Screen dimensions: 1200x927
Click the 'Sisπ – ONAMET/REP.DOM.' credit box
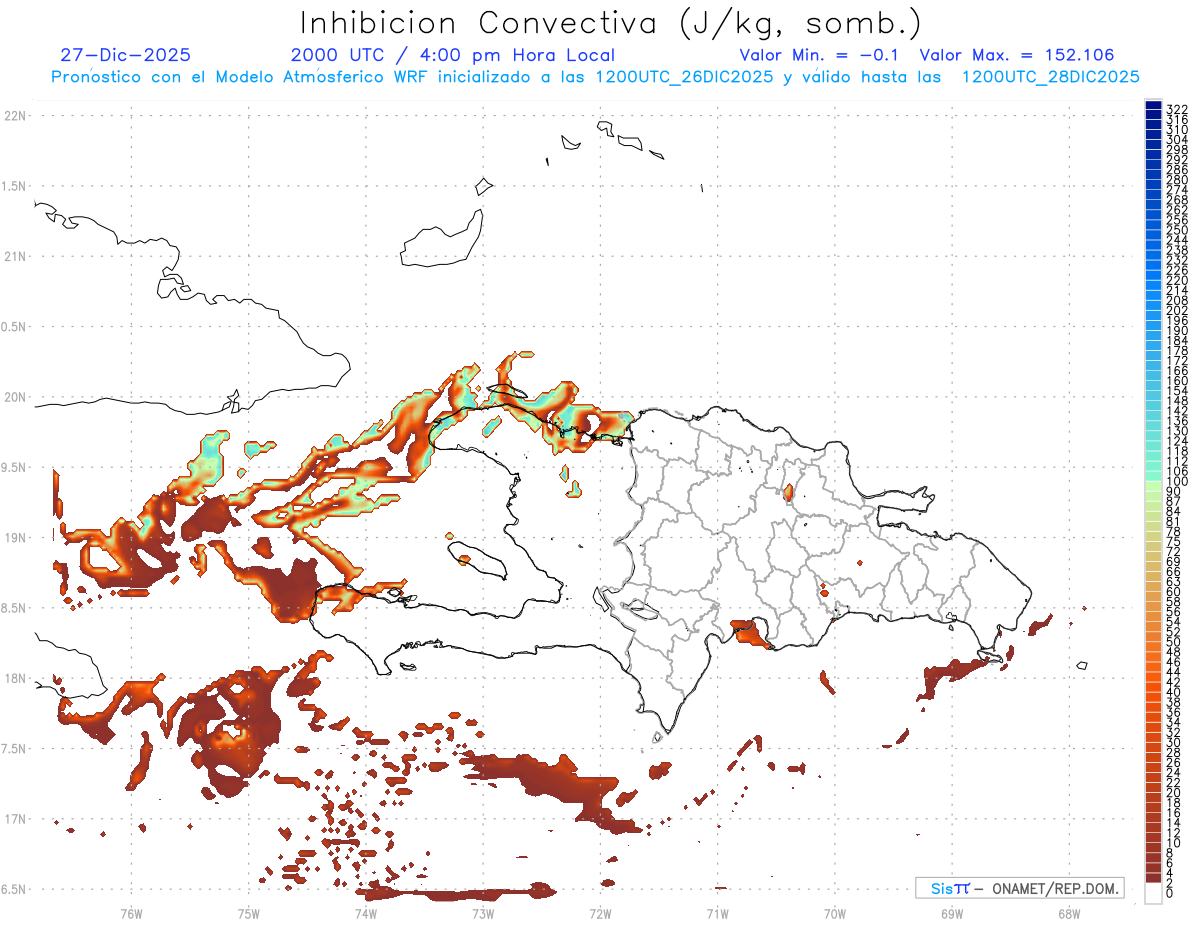pyautogui.click(x=1019, y=888)
